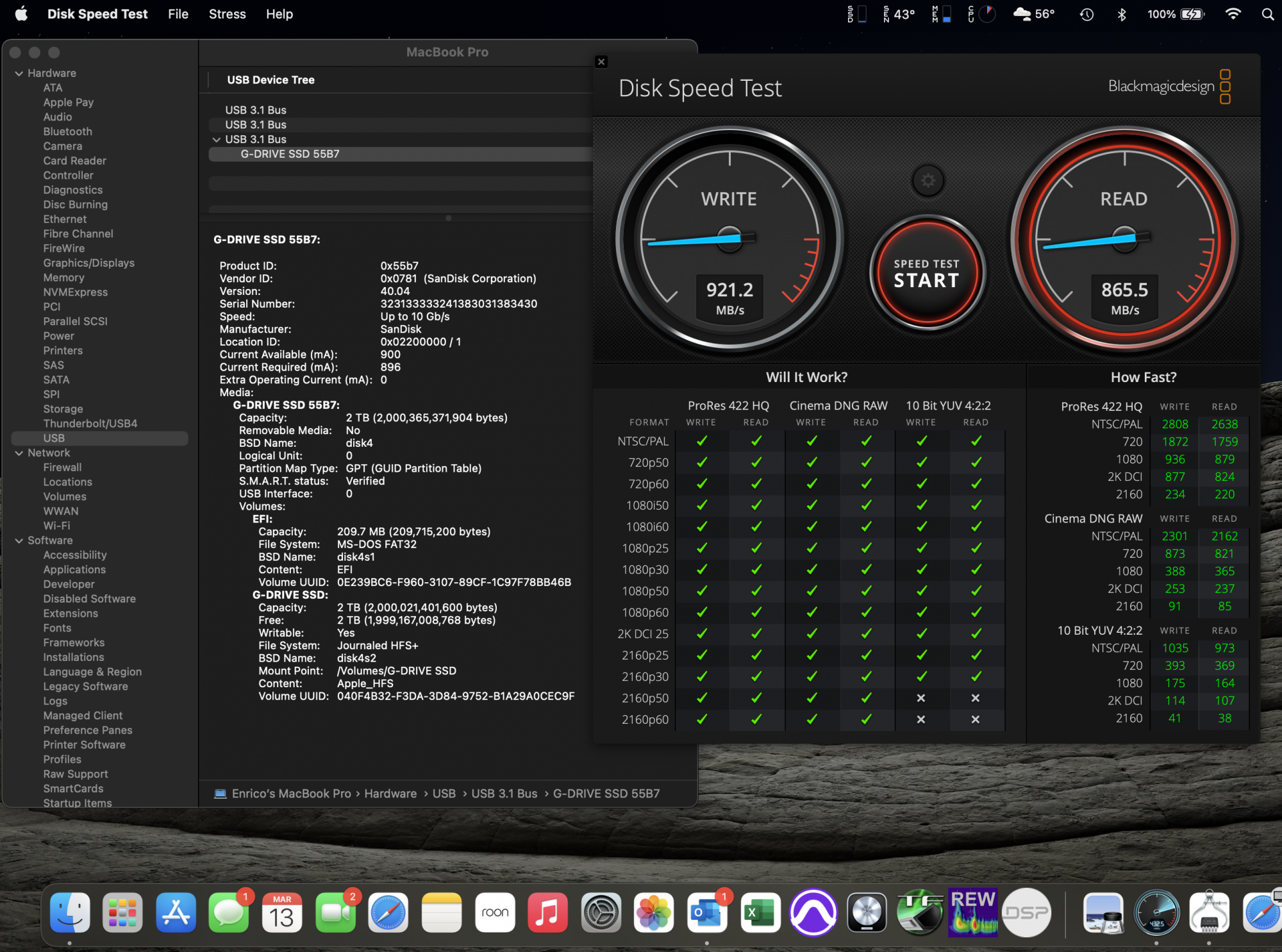Open the Finder icon in the Dock
1282x952 pixels.
click(70, 912)
